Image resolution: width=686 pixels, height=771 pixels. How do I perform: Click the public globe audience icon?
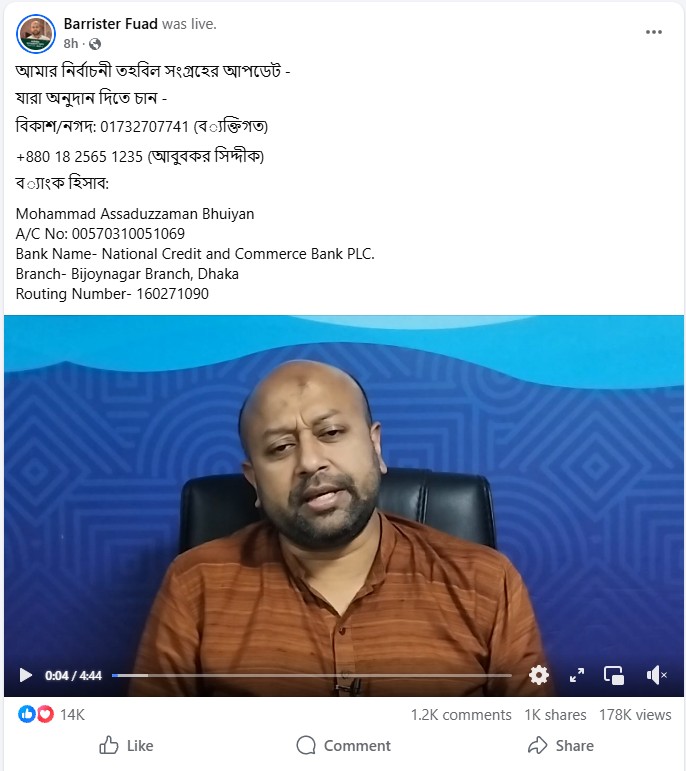[x=95, y=44]
